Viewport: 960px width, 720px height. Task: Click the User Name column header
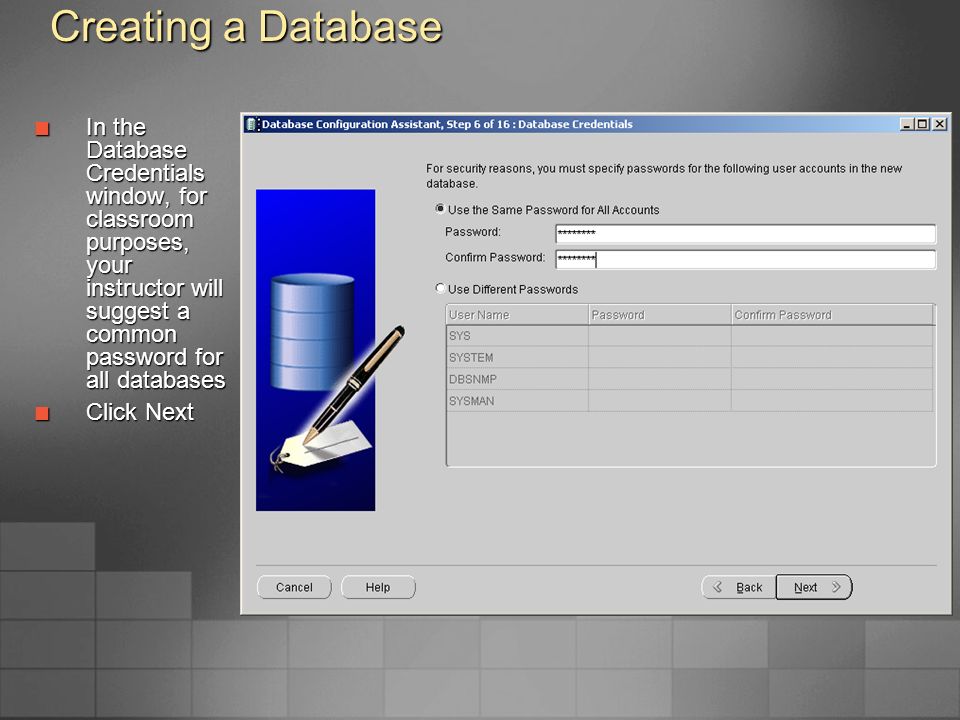pos(517,315)
